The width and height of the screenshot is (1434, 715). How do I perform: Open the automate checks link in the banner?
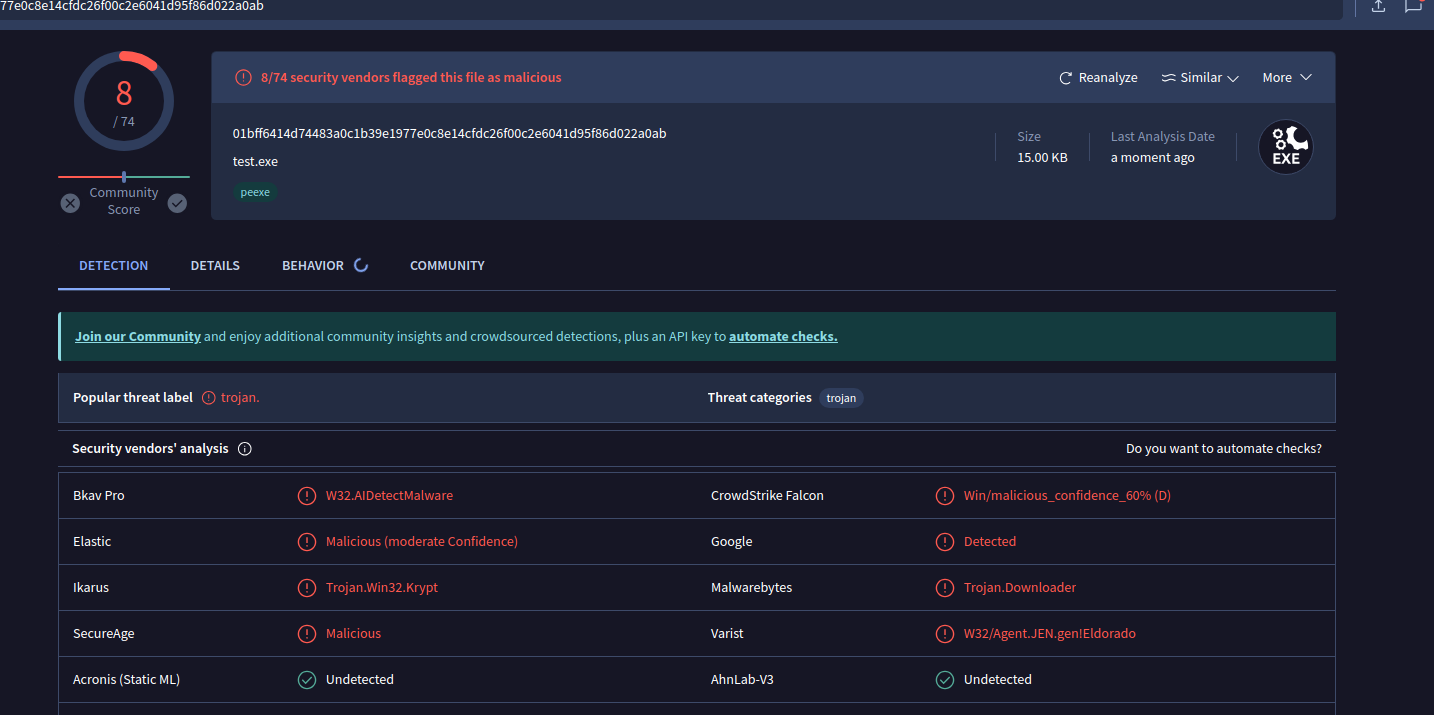tap(783, 337)
